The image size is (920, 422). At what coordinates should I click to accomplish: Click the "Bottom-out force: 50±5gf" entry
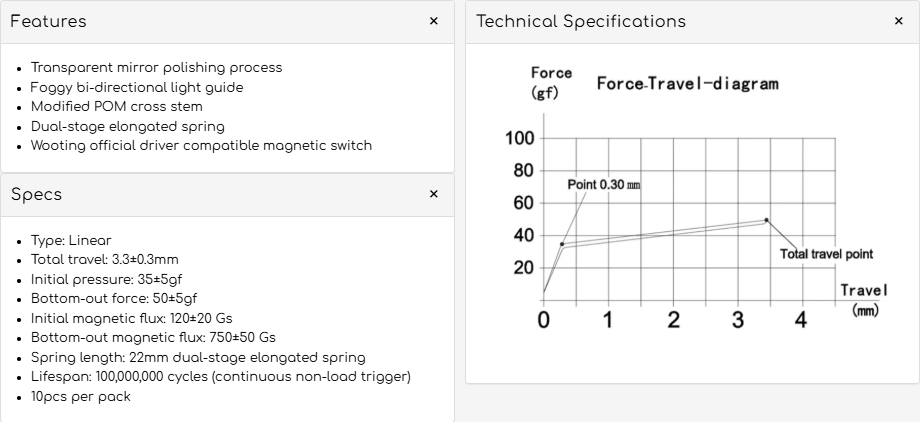114,298
